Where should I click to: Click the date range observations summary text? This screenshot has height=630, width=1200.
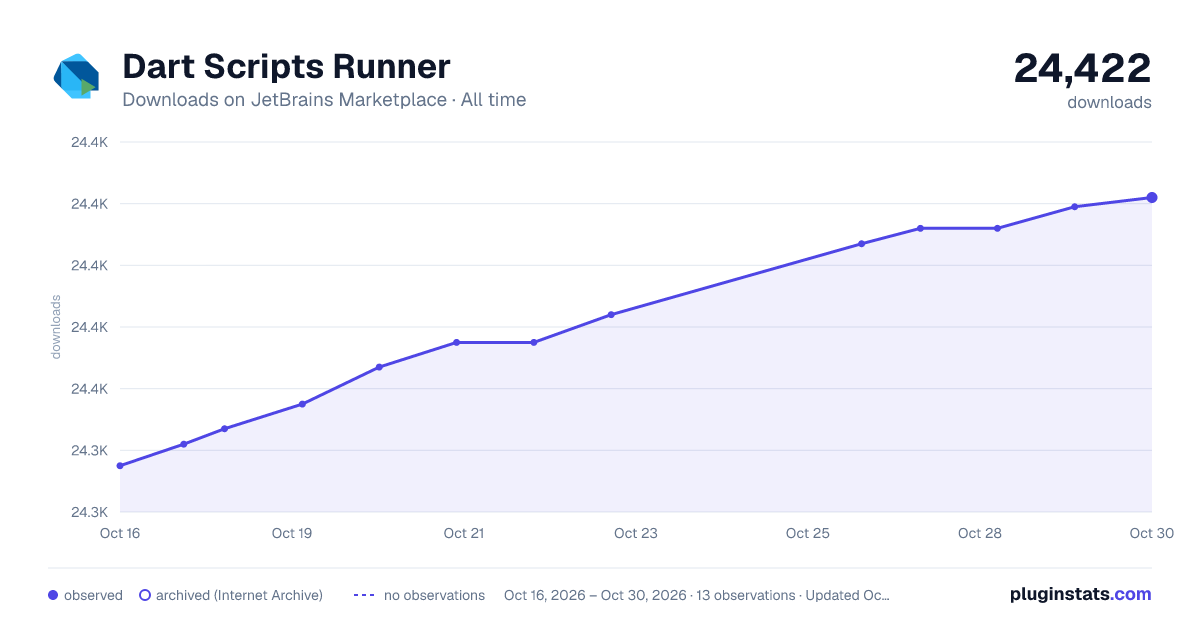tap(697, 595)
